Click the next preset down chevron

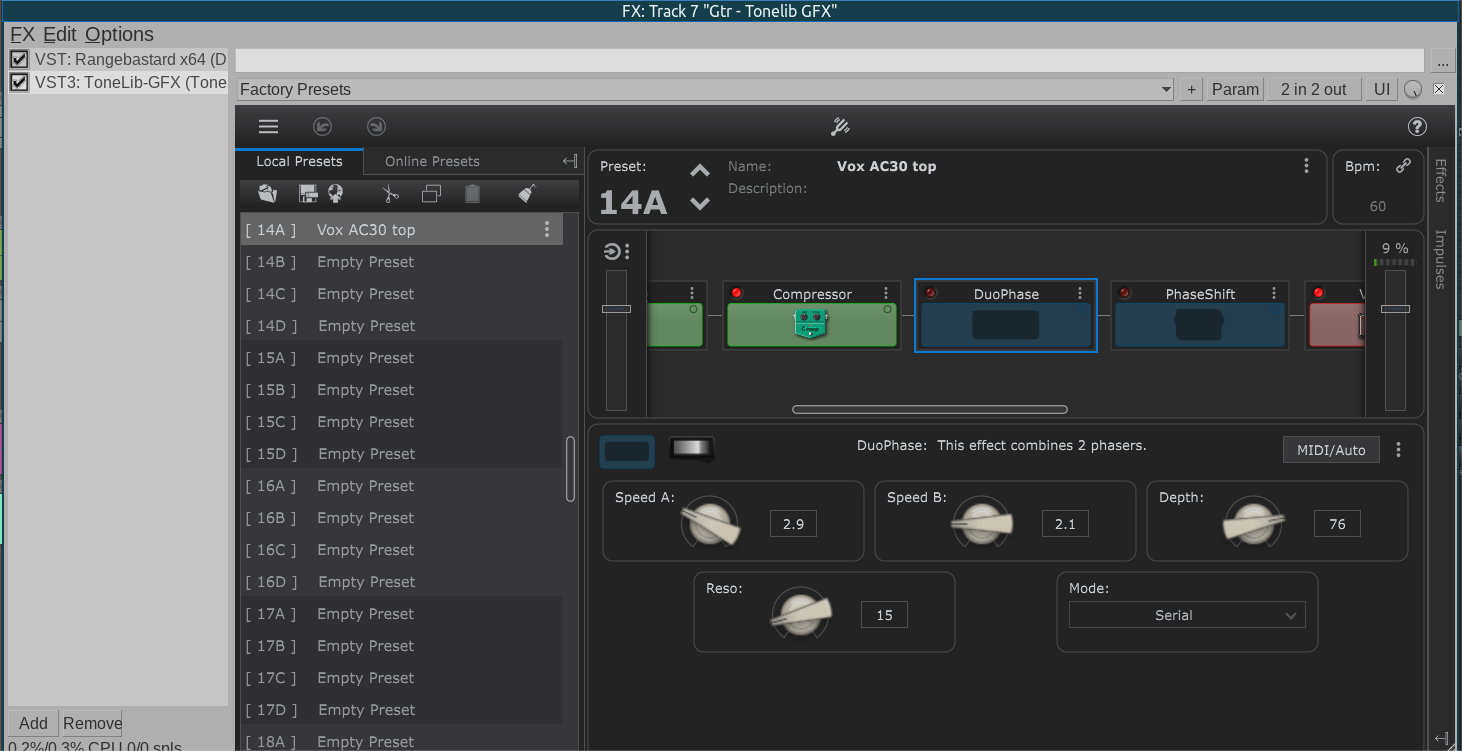700,204
